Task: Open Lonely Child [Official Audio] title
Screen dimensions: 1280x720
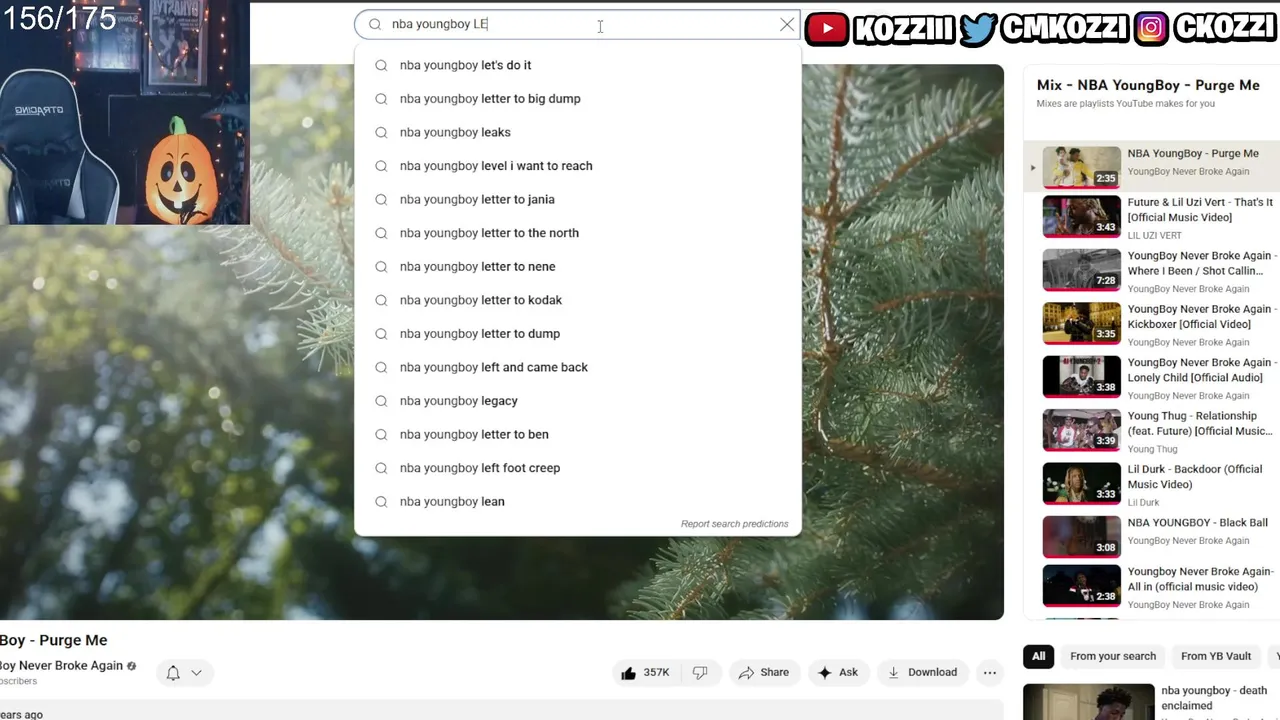Action: coord(1201,370)
